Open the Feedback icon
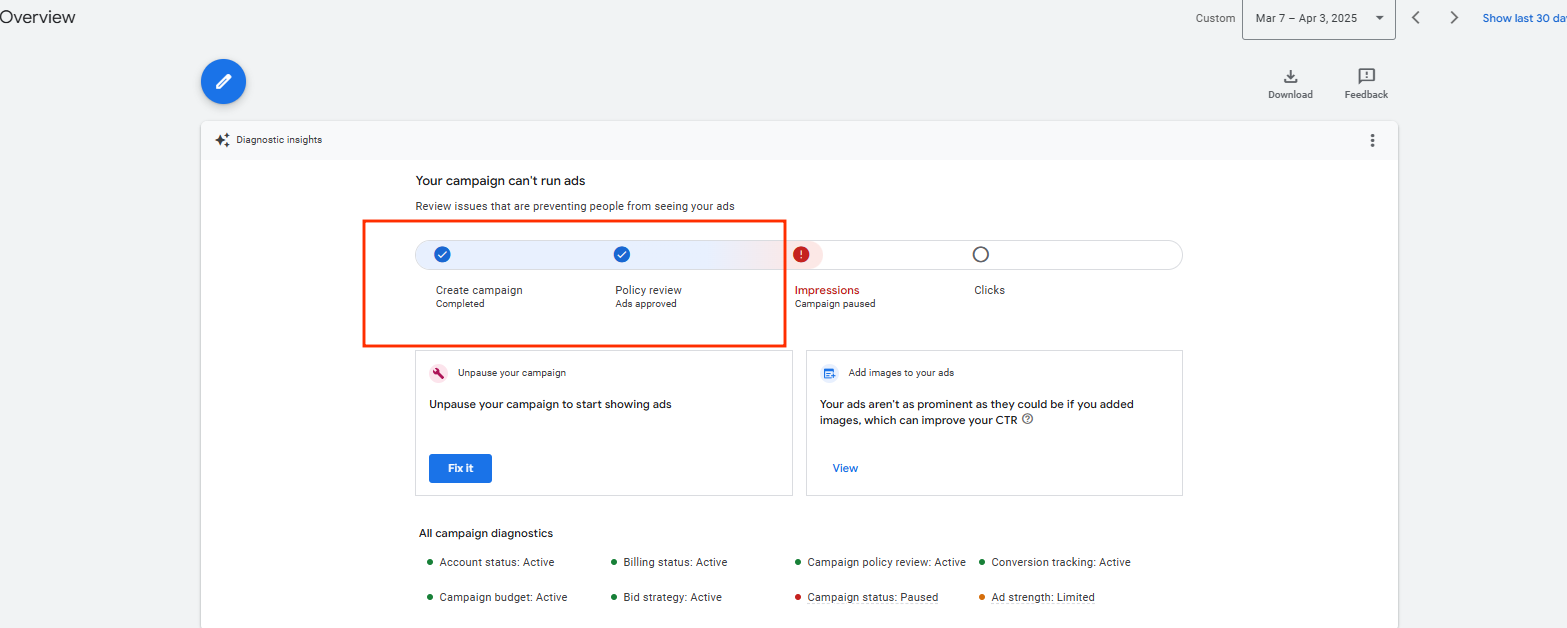 (x=1366, y=77)
